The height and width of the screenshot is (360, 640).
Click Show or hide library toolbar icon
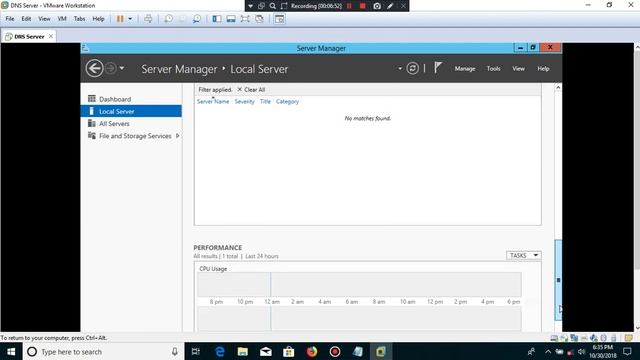217,19
